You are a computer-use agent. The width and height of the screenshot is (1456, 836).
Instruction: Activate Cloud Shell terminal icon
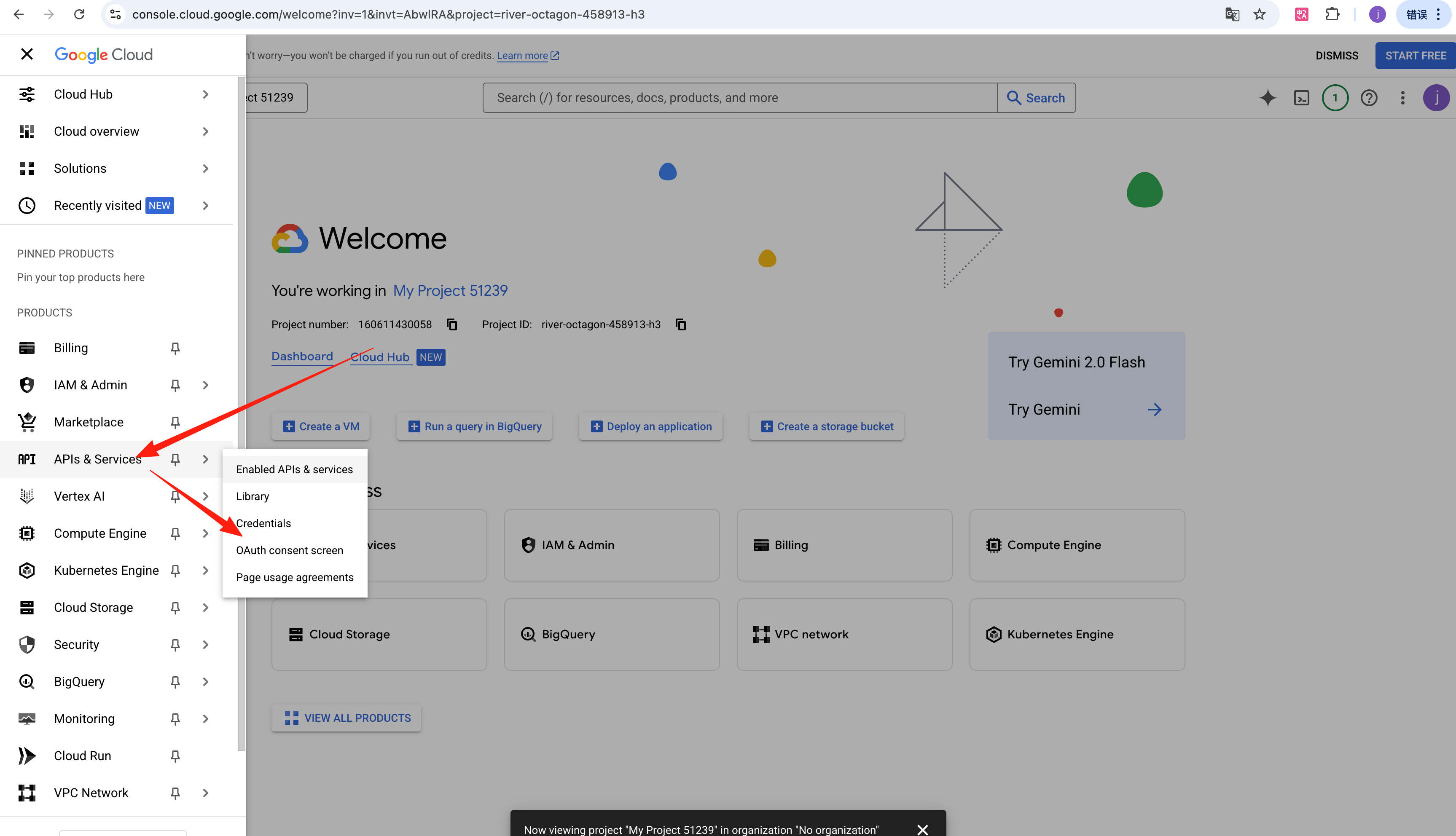point(1301,98)
